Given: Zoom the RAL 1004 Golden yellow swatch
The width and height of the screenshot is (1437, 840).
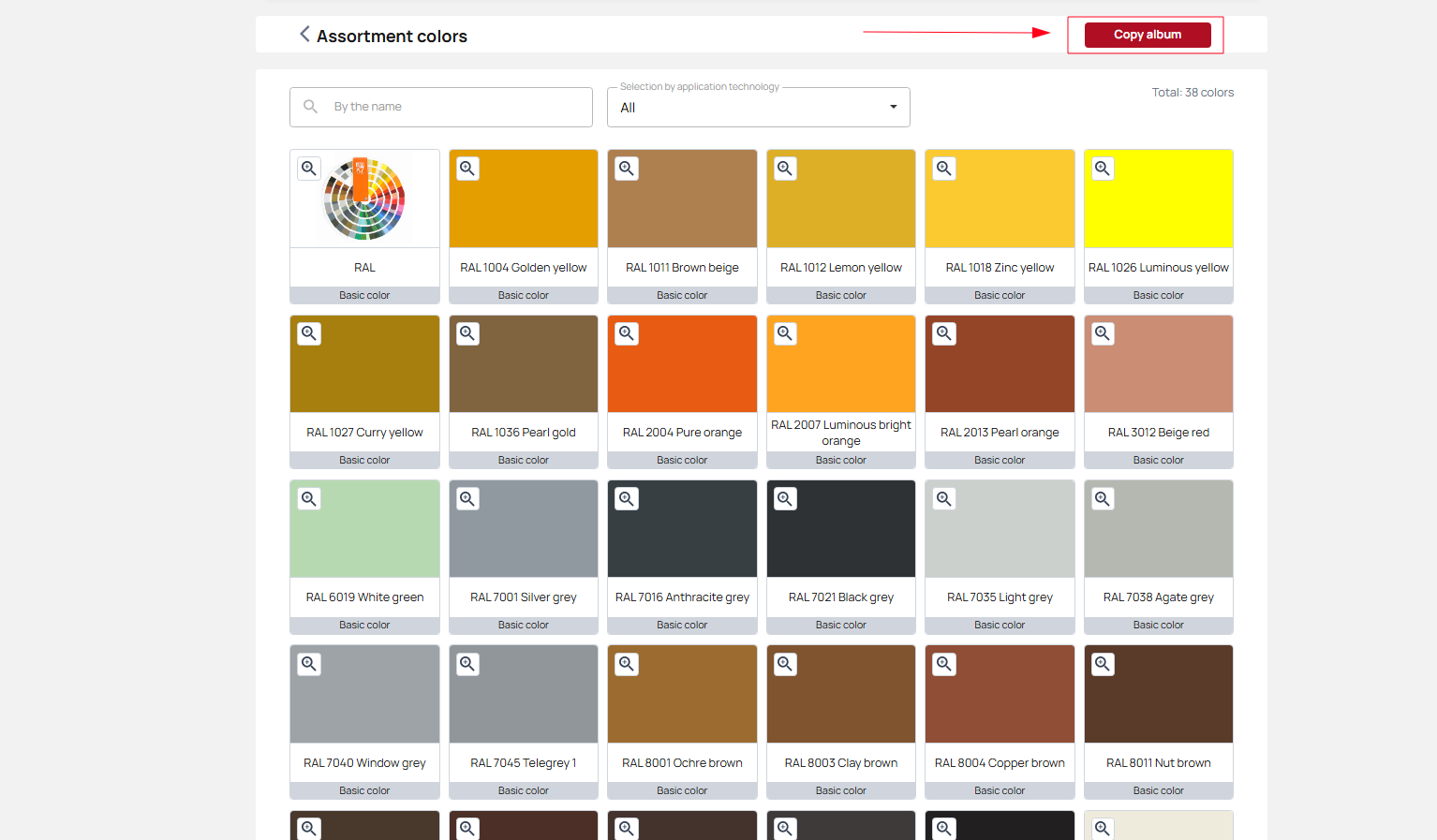Looking at the screenshot, I should click(467, 169).
